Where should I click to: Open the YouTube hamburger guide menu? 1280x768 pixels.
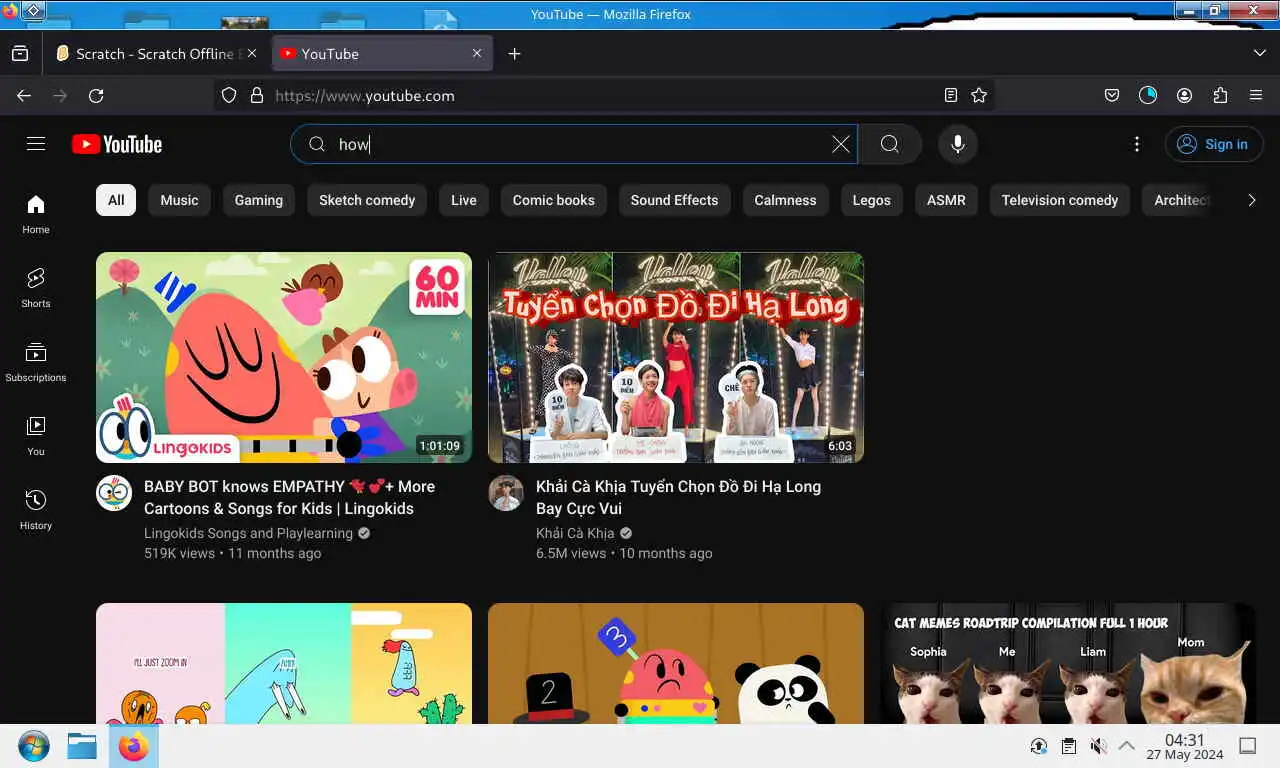click(x=36, y=144)
